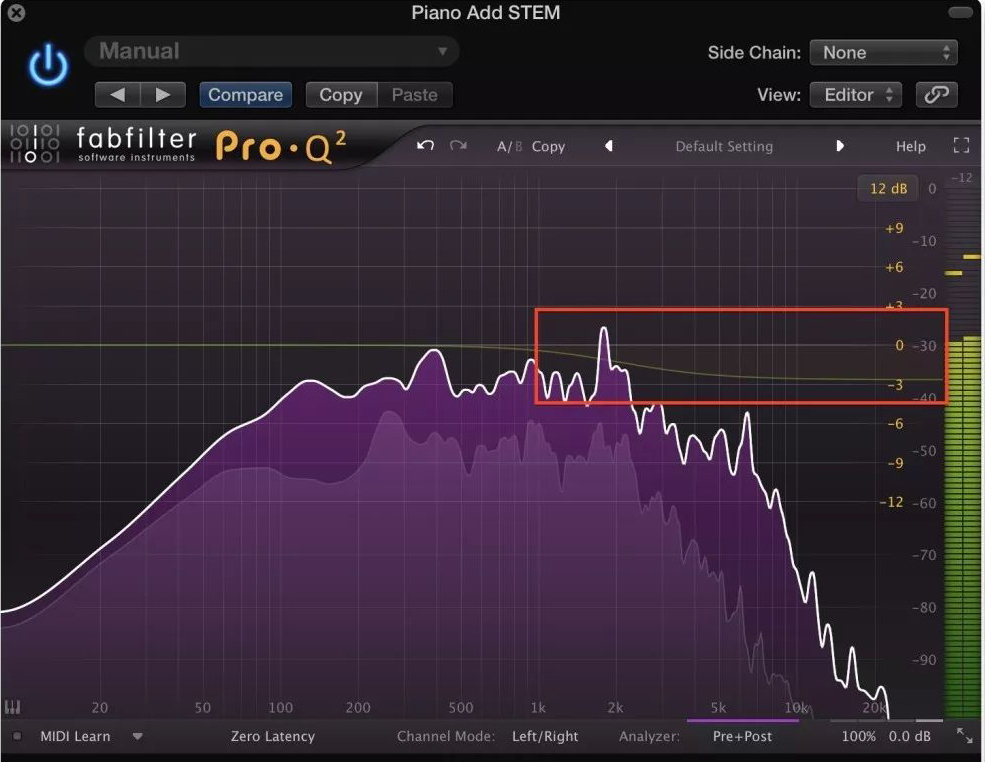Screen dimensions: 985x762
Task: Toggle the piano keyboard display icon
Action: pyautogui.click(x=13, y=707)
